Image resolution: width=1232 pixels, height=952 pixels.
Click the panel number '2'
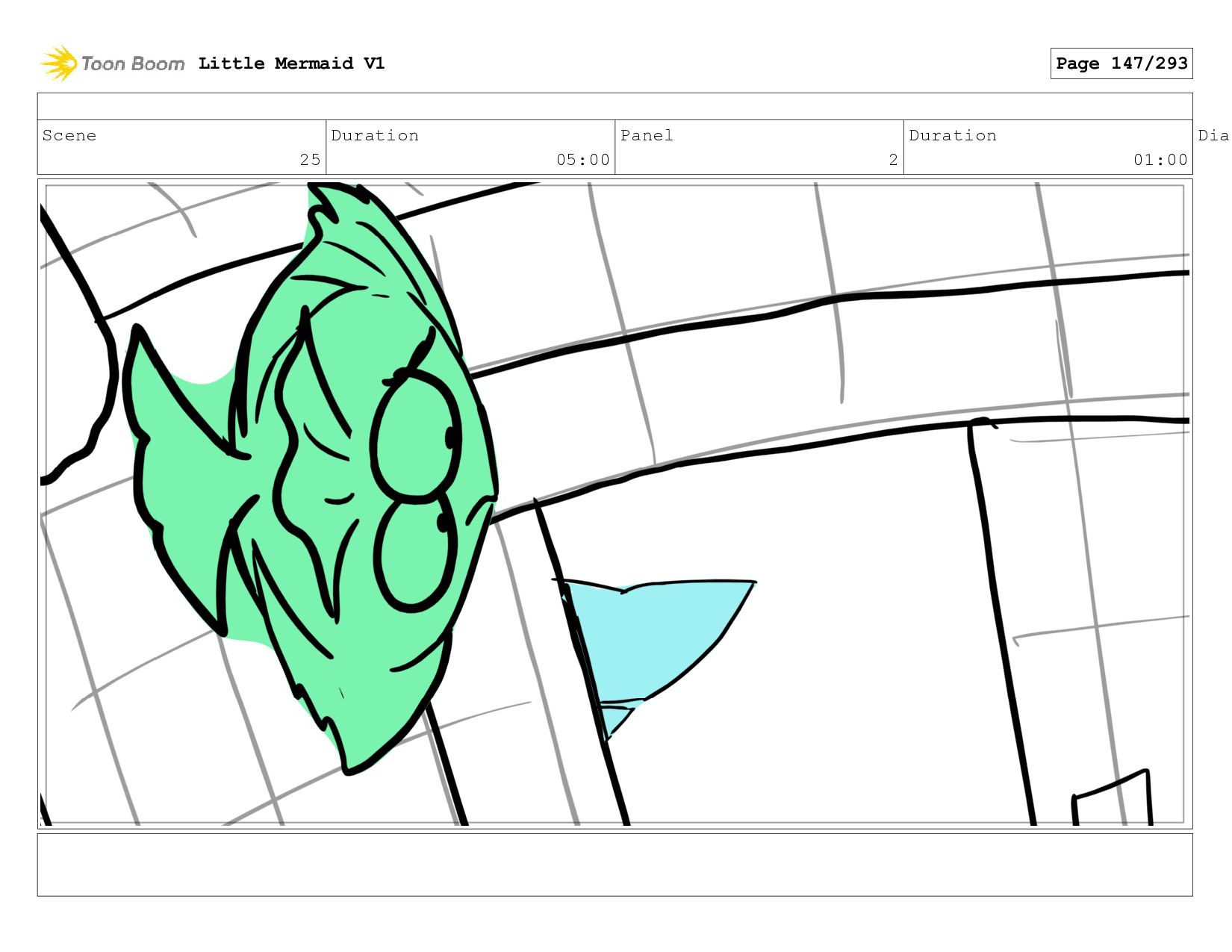click(893, 160)
